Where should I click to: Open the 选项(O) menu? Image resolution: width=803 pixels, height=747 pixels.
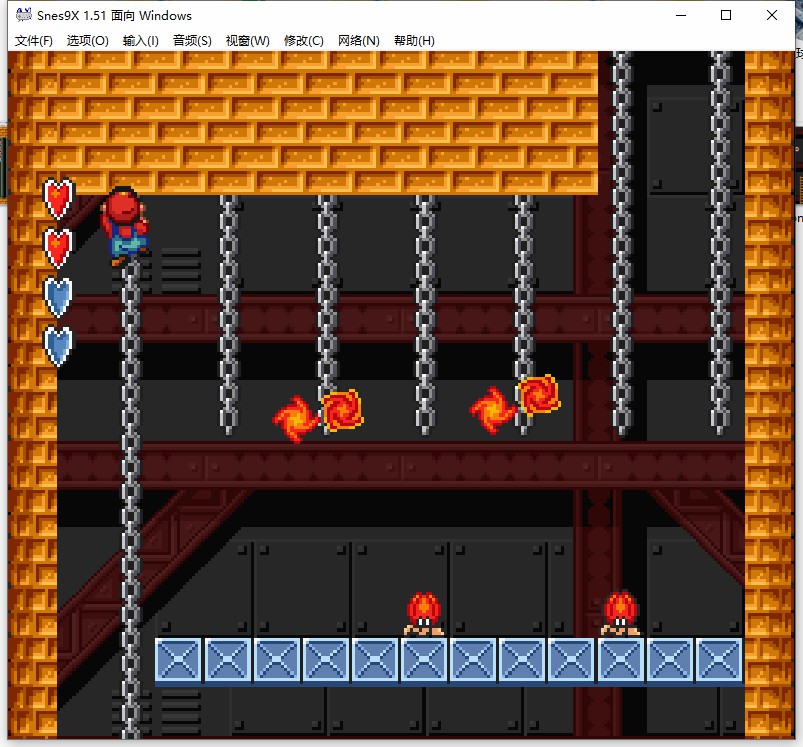point(88,41)
